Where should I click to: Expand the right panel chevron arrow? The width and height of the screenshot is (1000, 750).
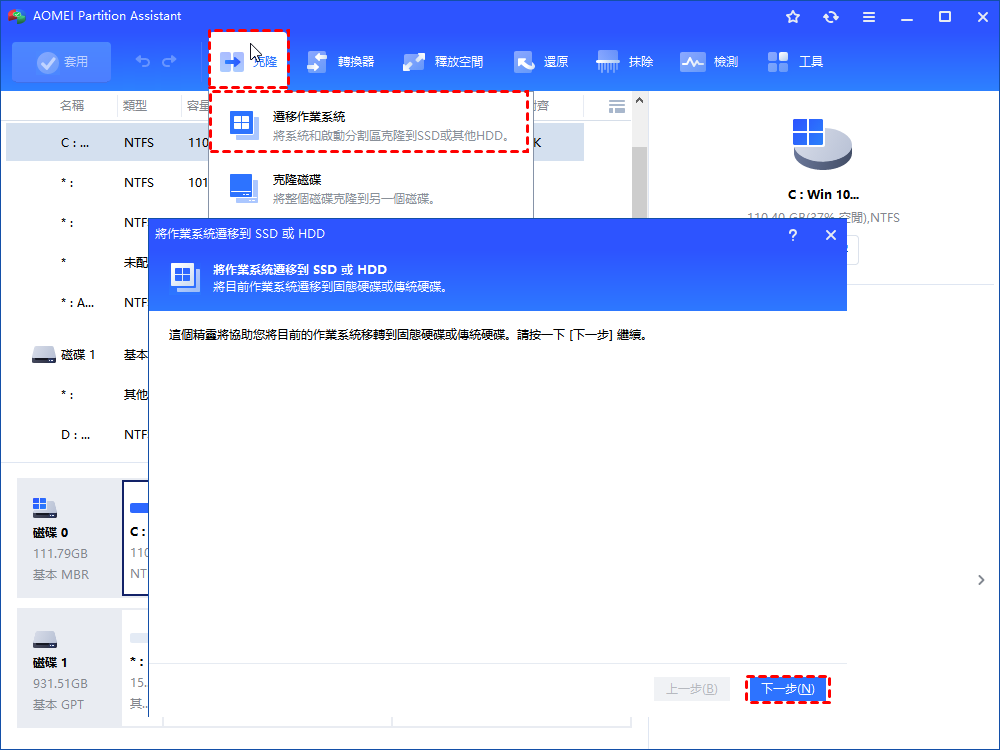pos(981,580)
